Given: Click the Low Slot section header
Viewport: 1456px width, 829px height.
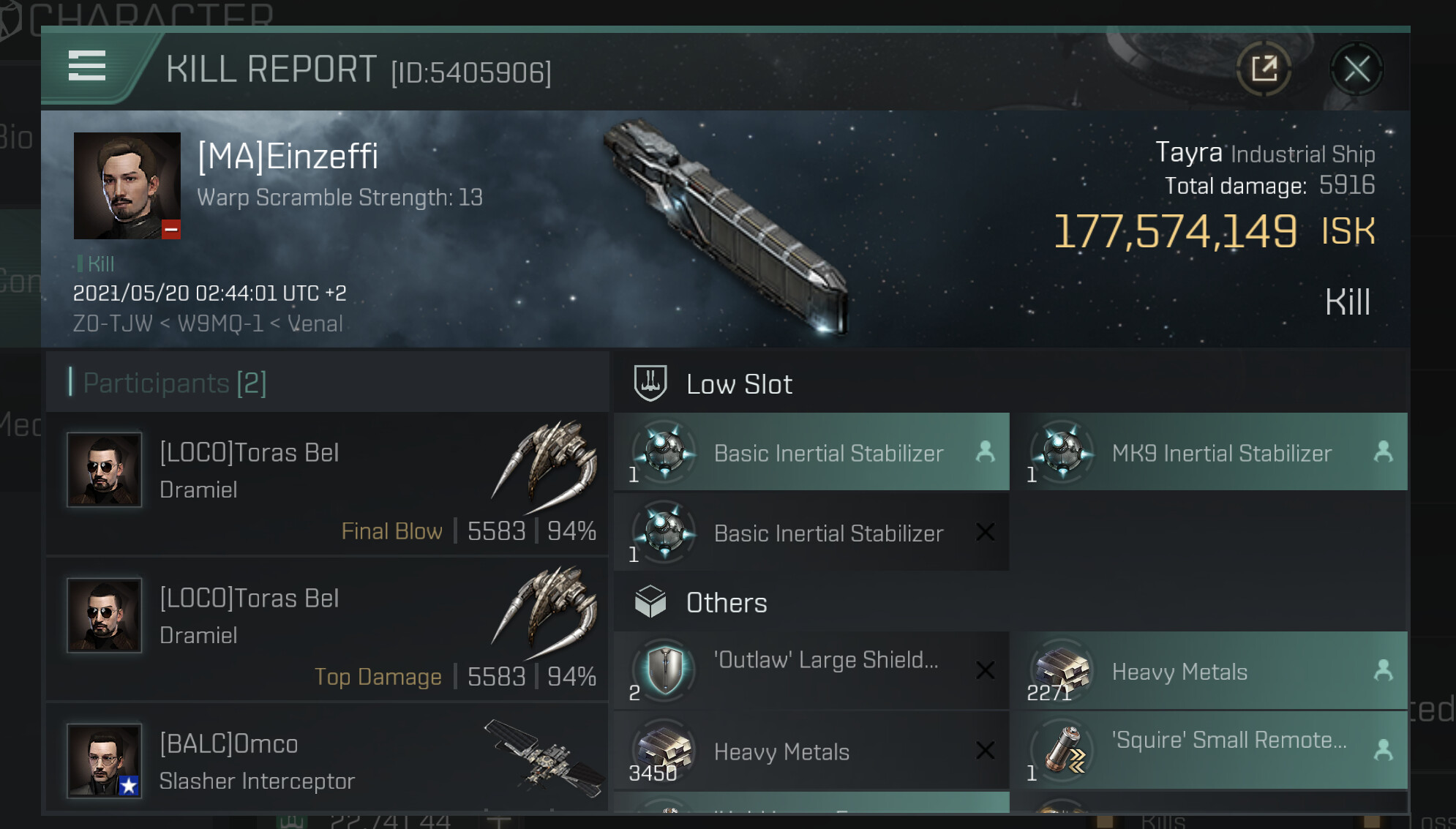Looking at the screenshot, I should 739,384.
